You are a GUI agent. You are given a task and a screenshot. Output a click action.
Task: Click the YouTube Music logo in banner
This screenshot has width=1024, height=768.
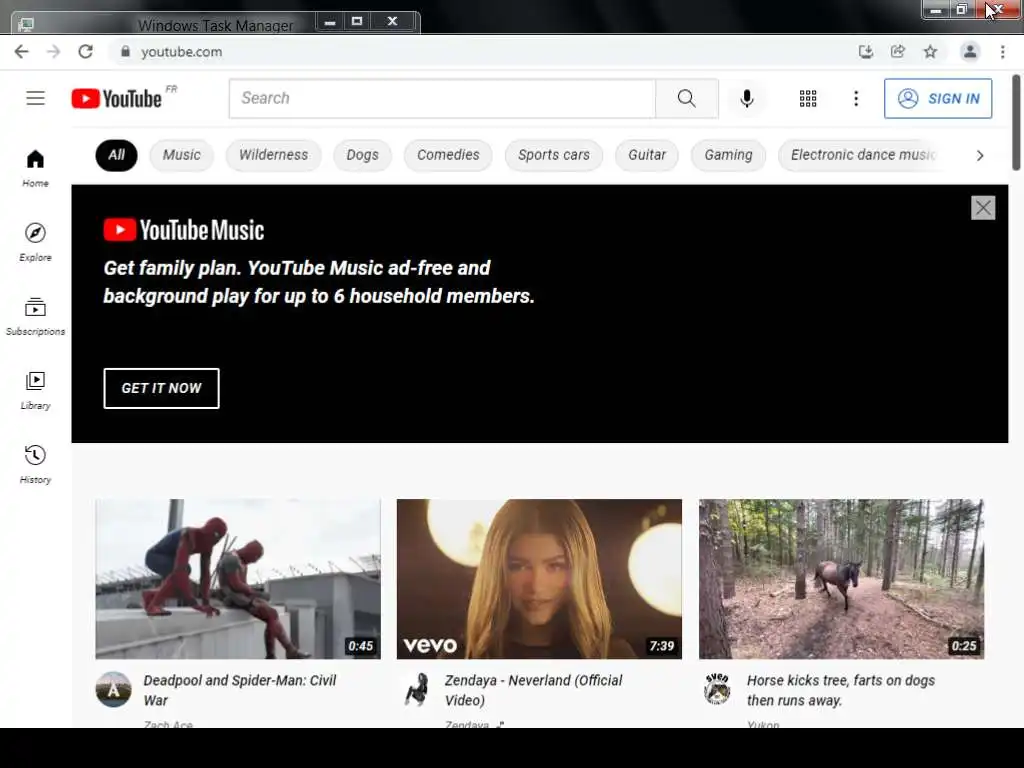[184, 230]
